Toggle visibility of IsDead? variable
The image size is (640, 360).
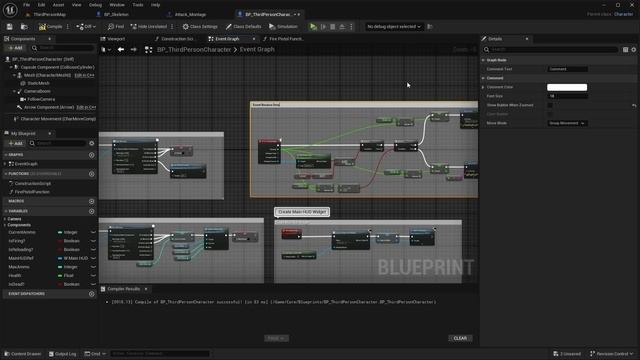pyautogui.click(x=93, y=284)
